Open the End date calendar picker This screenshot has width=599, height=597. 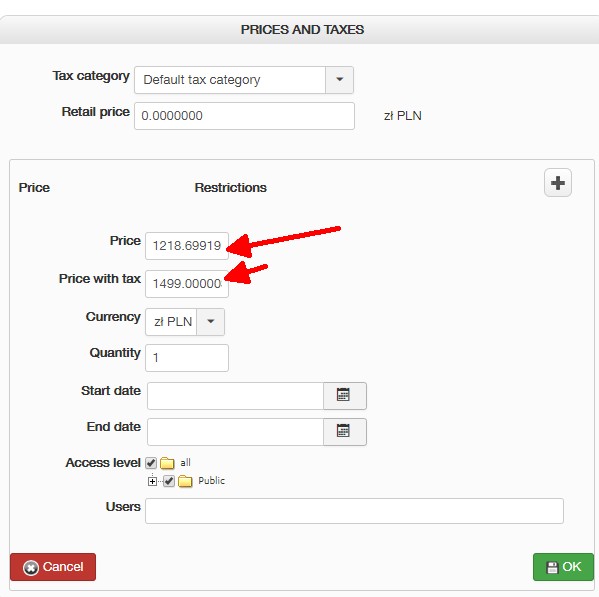pyautogui.click(x=345, y=432)
